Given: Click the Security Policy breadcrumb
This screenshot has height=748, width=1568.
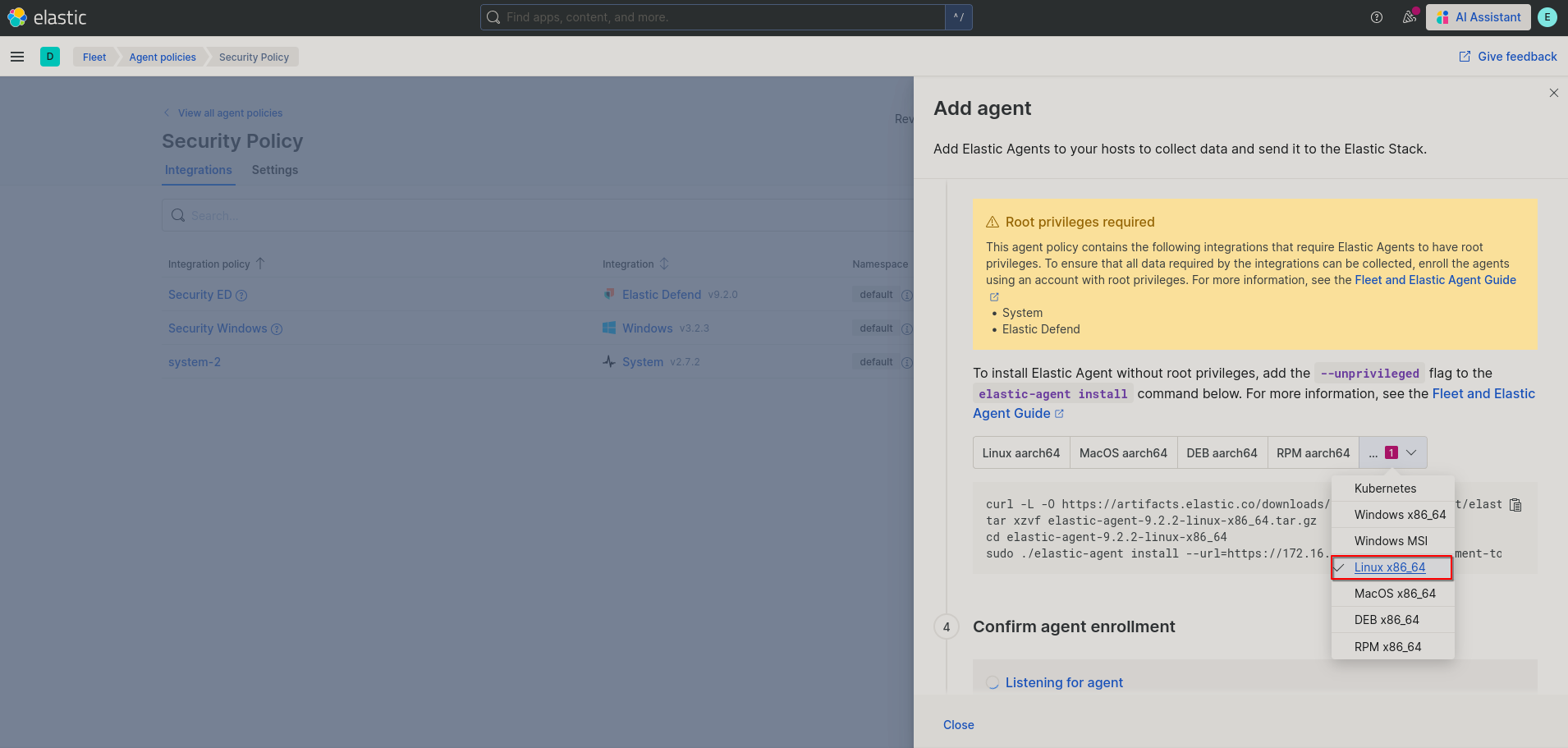Looking at the screenshot, I should click(x=254, y=57).
